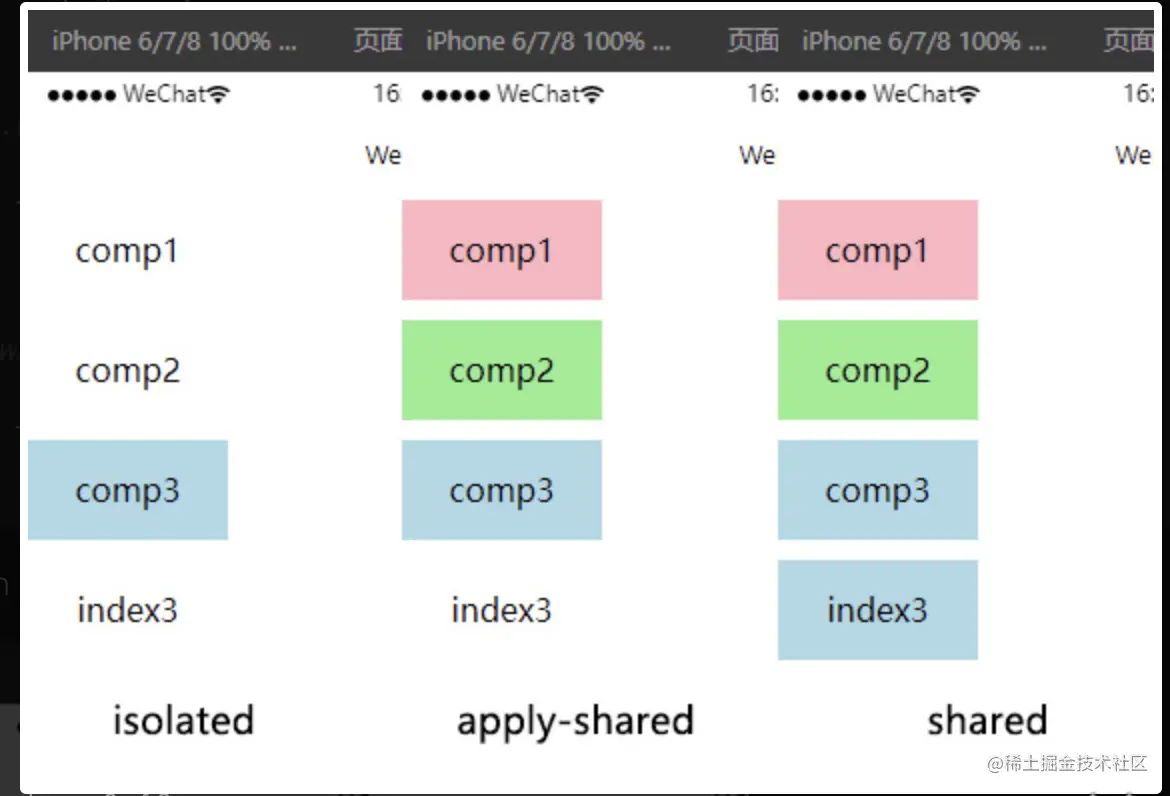
Task: Click the 稀土掘金技术社区 watermark link
Action: [x=1066, y=763]
